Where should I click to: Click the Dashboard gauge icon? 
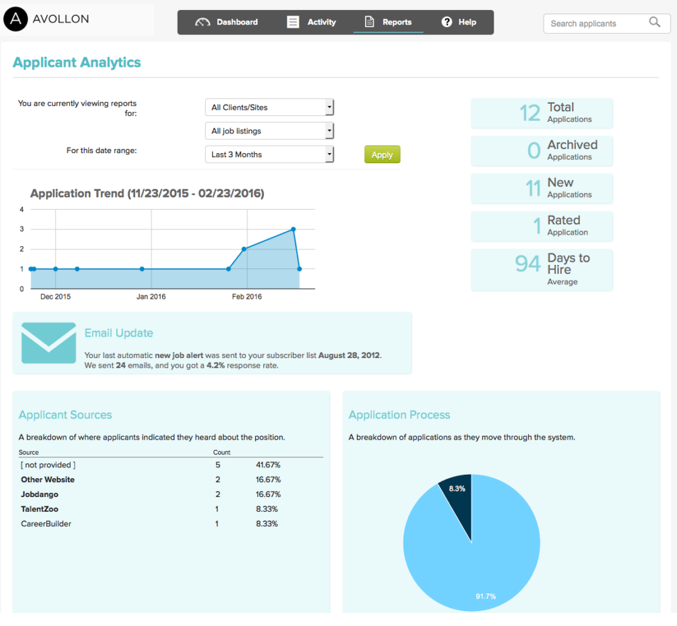point(203,22)
